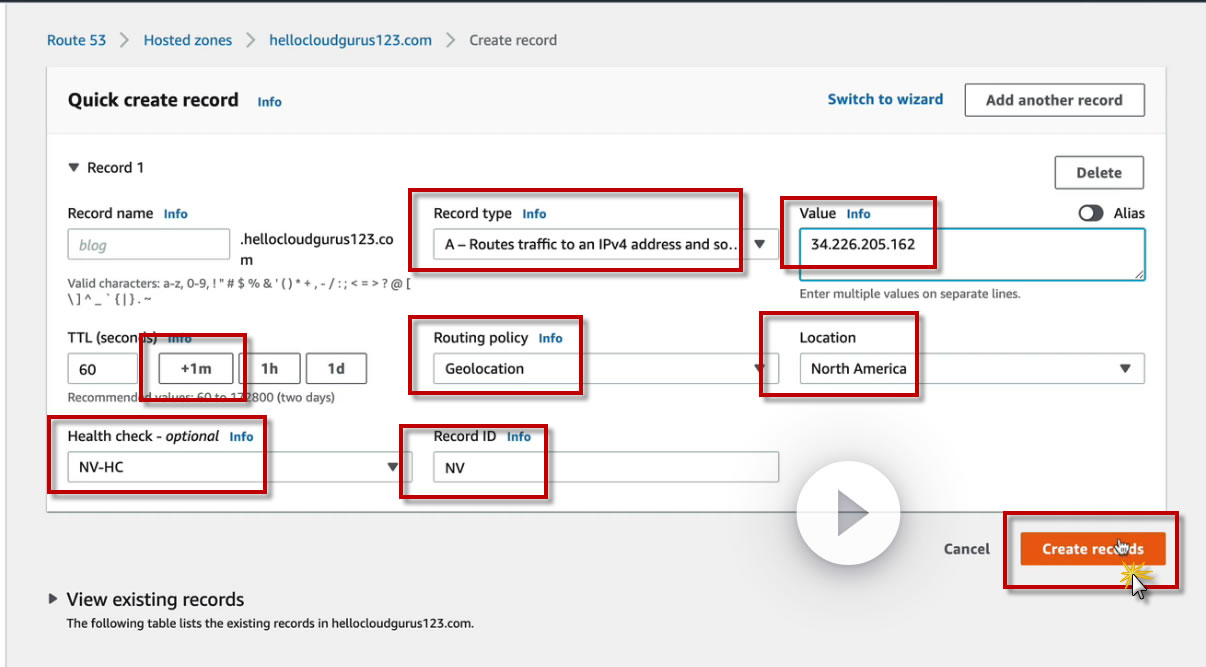Go to Route 53 breadcrumb
The width and height of the screenshot is (1206, 667).
pyautogui.click(x=76, y=40)
